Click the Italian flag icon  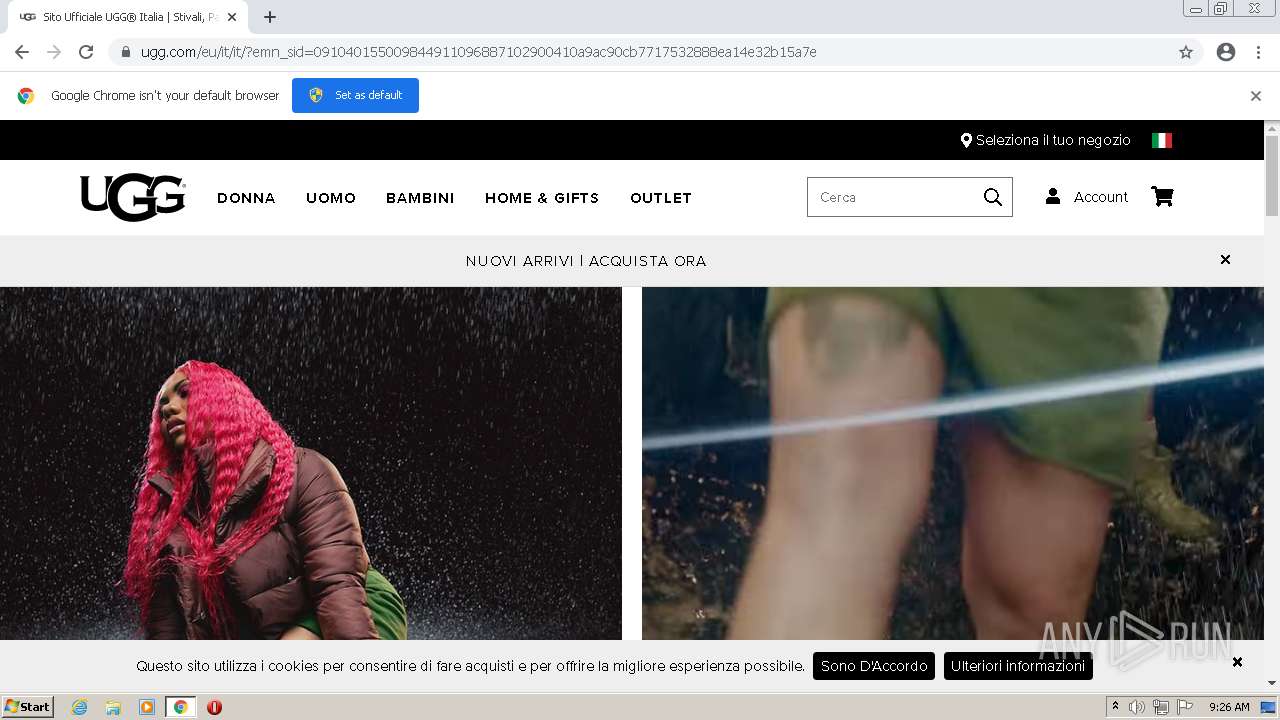coord(1162,141)
